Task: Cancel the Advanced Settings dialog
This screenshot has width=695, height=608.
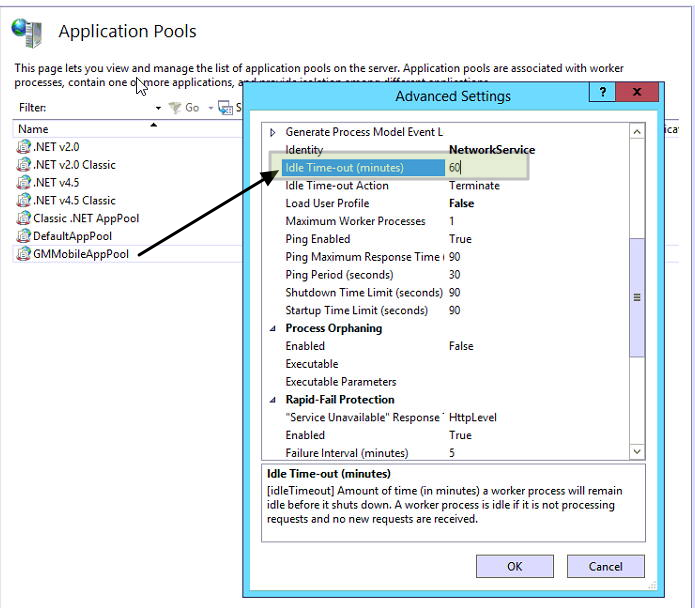Action: click(x=605, y=566)
